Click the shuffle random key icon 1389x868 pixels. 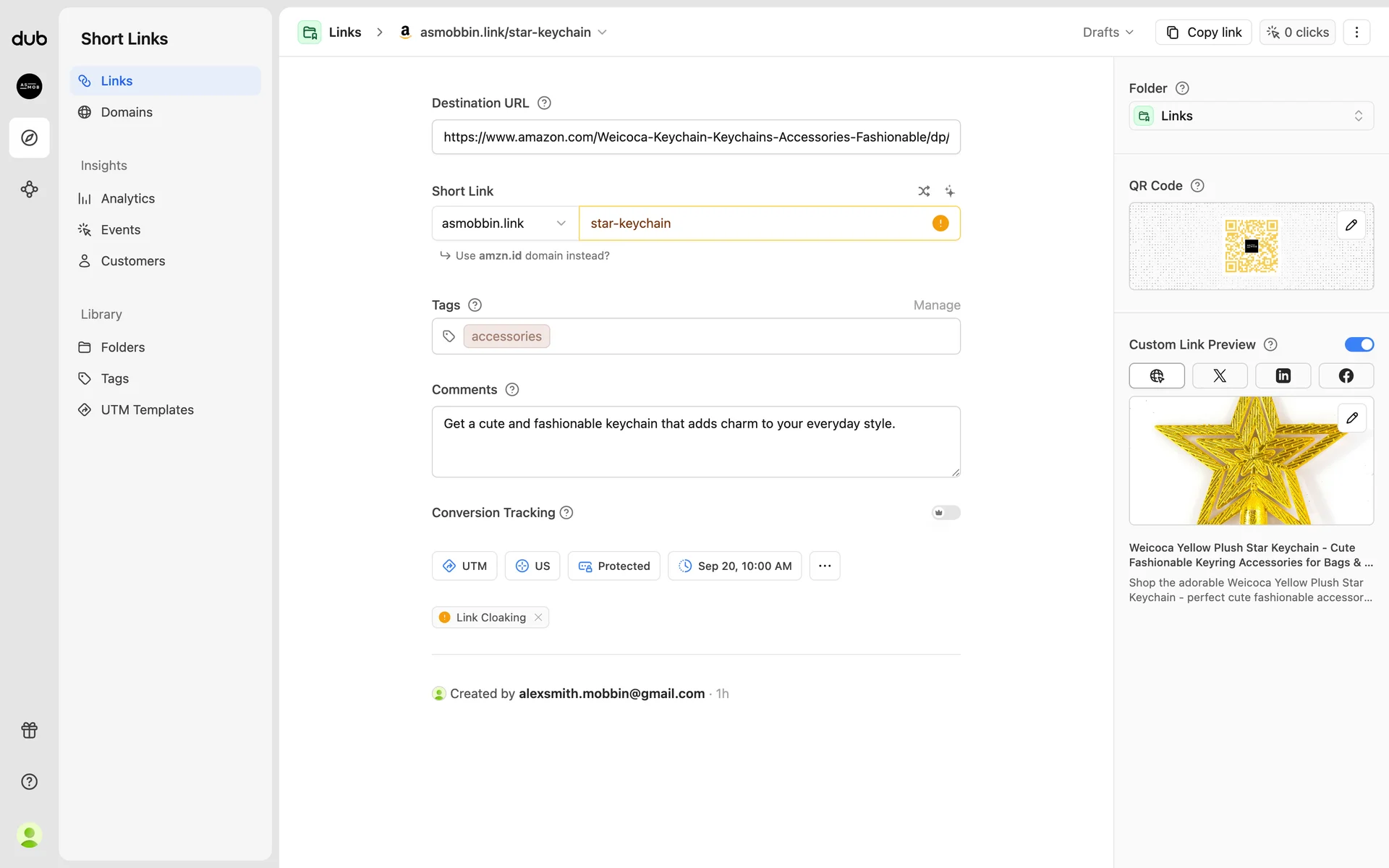click(924, 191)
